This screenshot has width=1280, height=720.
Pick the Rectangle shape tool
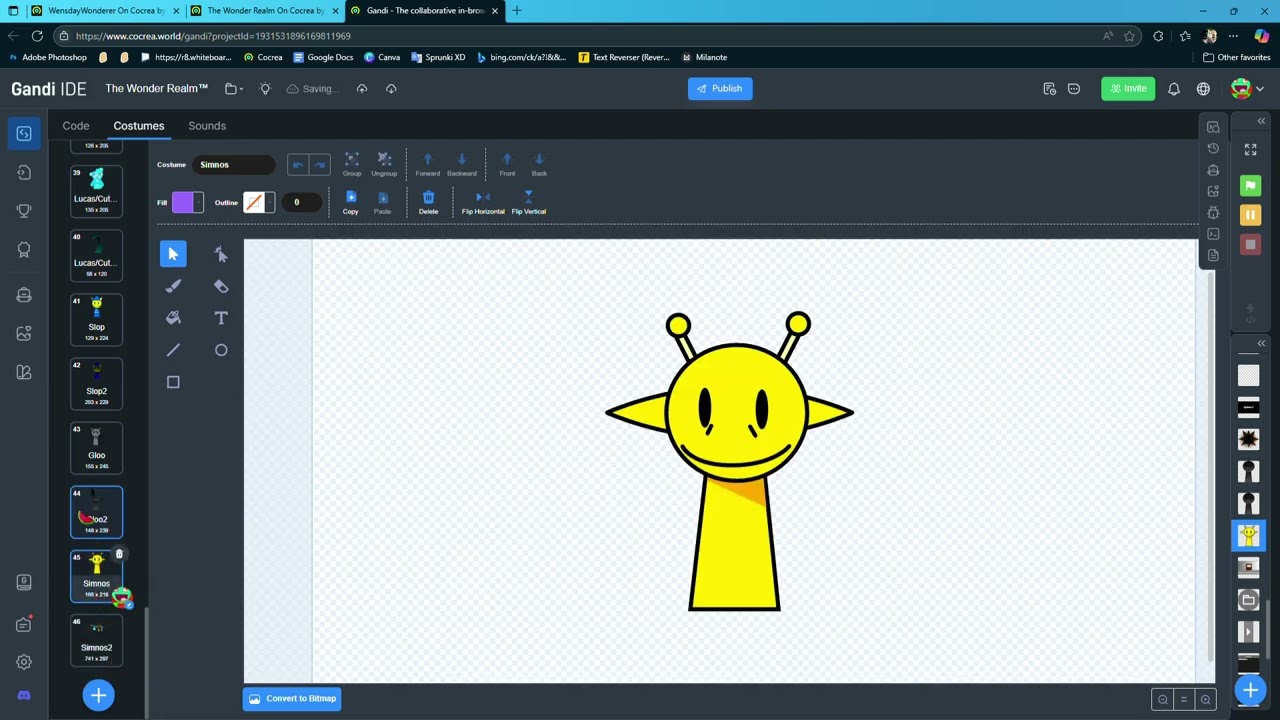point(173,382)
